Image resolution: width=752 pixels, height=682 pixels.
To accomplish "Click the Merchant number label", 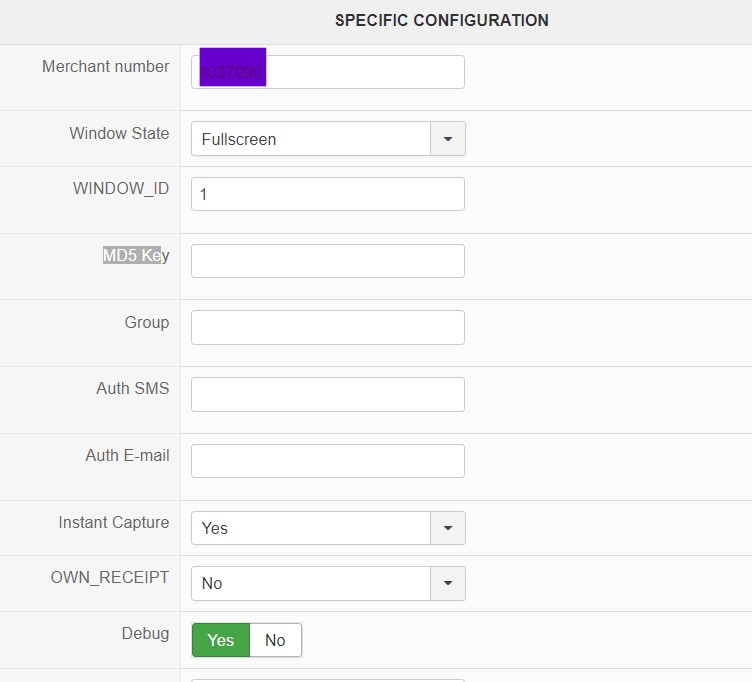I will point(105,66).
